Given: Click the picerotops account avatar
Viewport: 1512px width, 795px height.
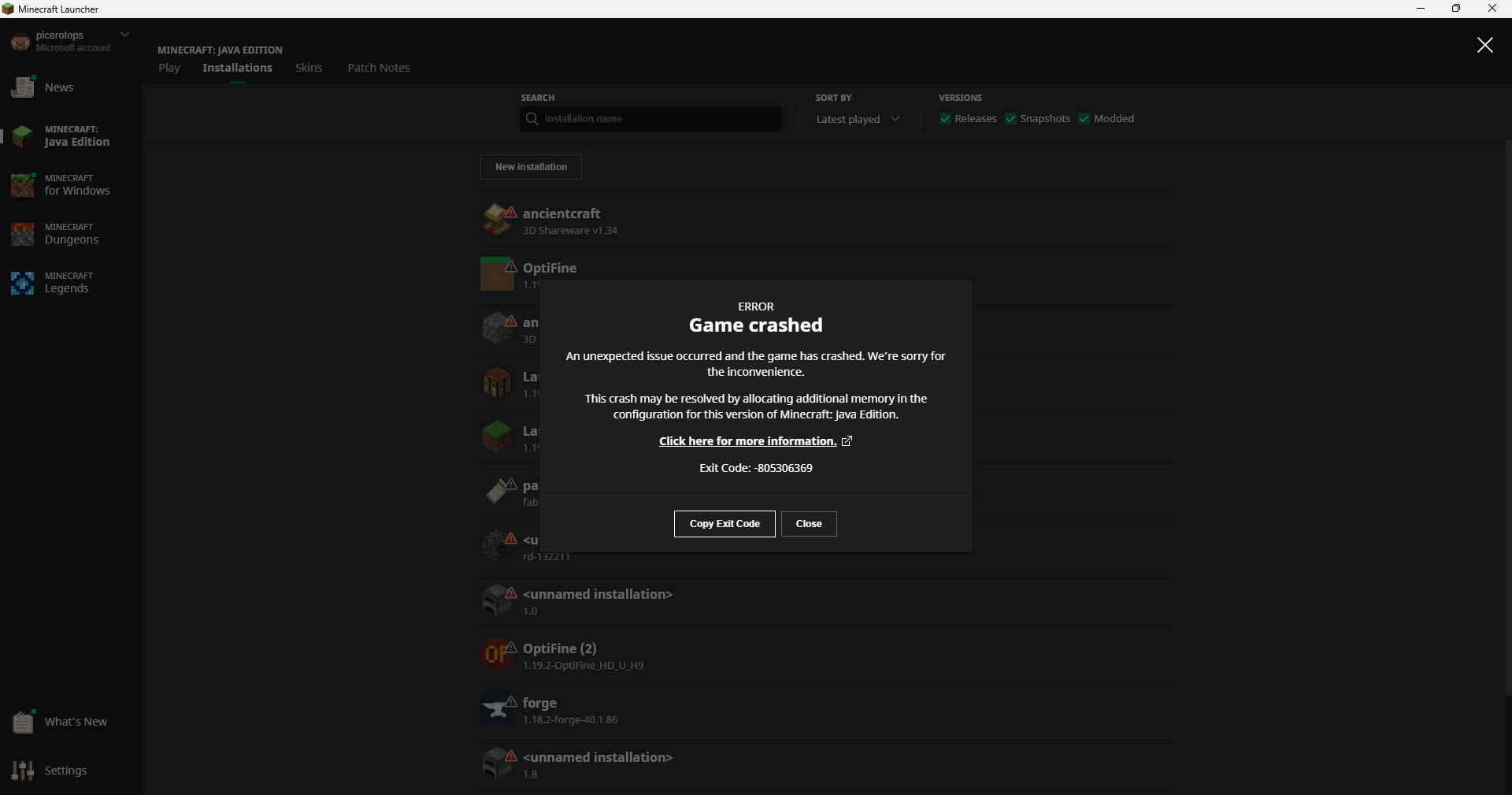Looking at the screenshot, I should 20,42.
